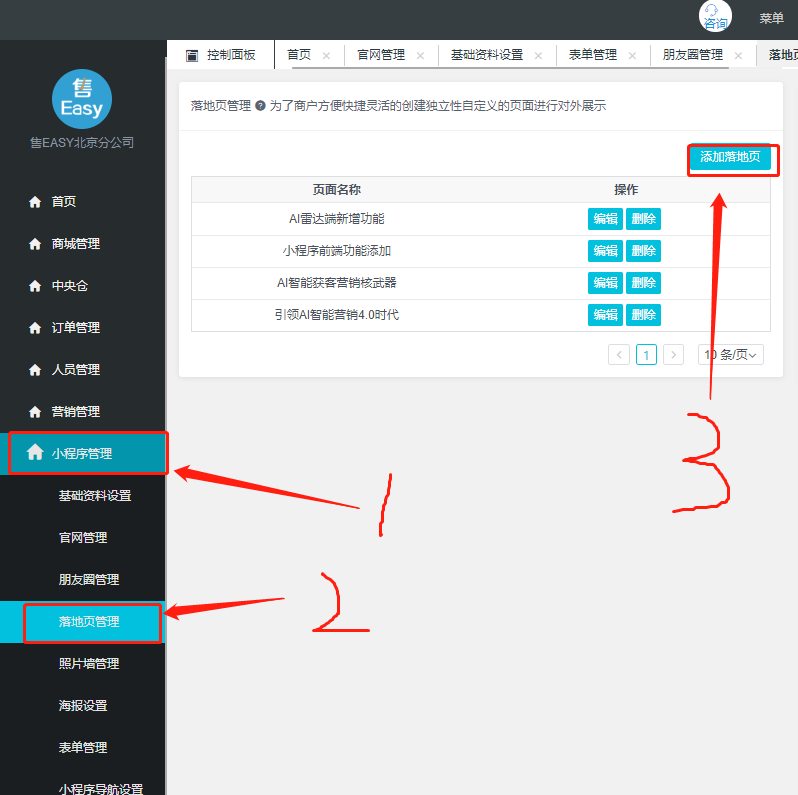Click the panel icon next to 控制面板

[192, 55]
